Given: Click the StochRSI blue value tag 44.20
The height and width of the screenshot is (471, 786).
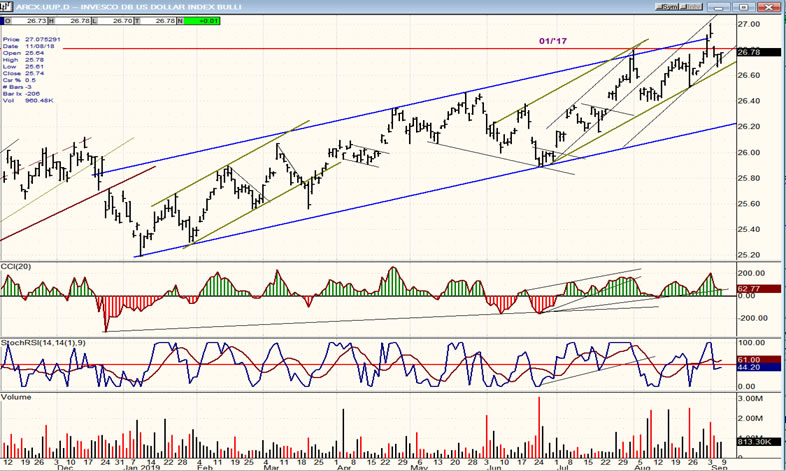Looking at the screenshot, I should point(758,367).
